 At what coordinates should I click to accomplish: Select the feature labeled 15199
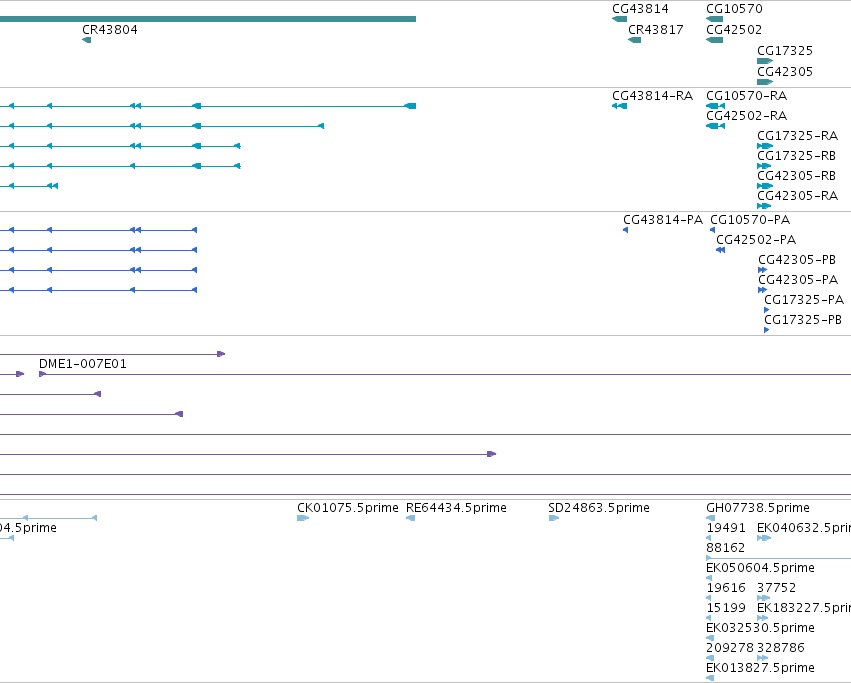726,608
